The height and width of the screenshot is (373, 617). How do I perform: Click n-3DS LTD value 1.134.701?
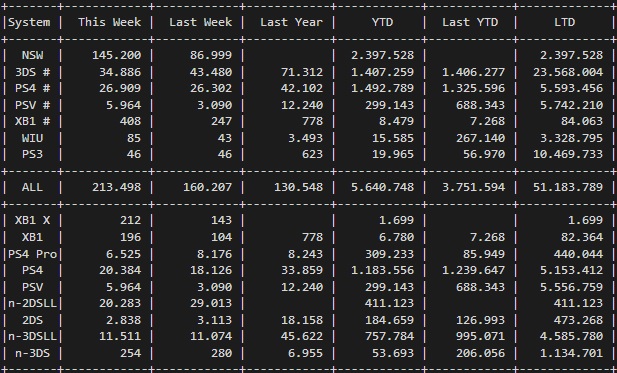(x=571, y=353)
